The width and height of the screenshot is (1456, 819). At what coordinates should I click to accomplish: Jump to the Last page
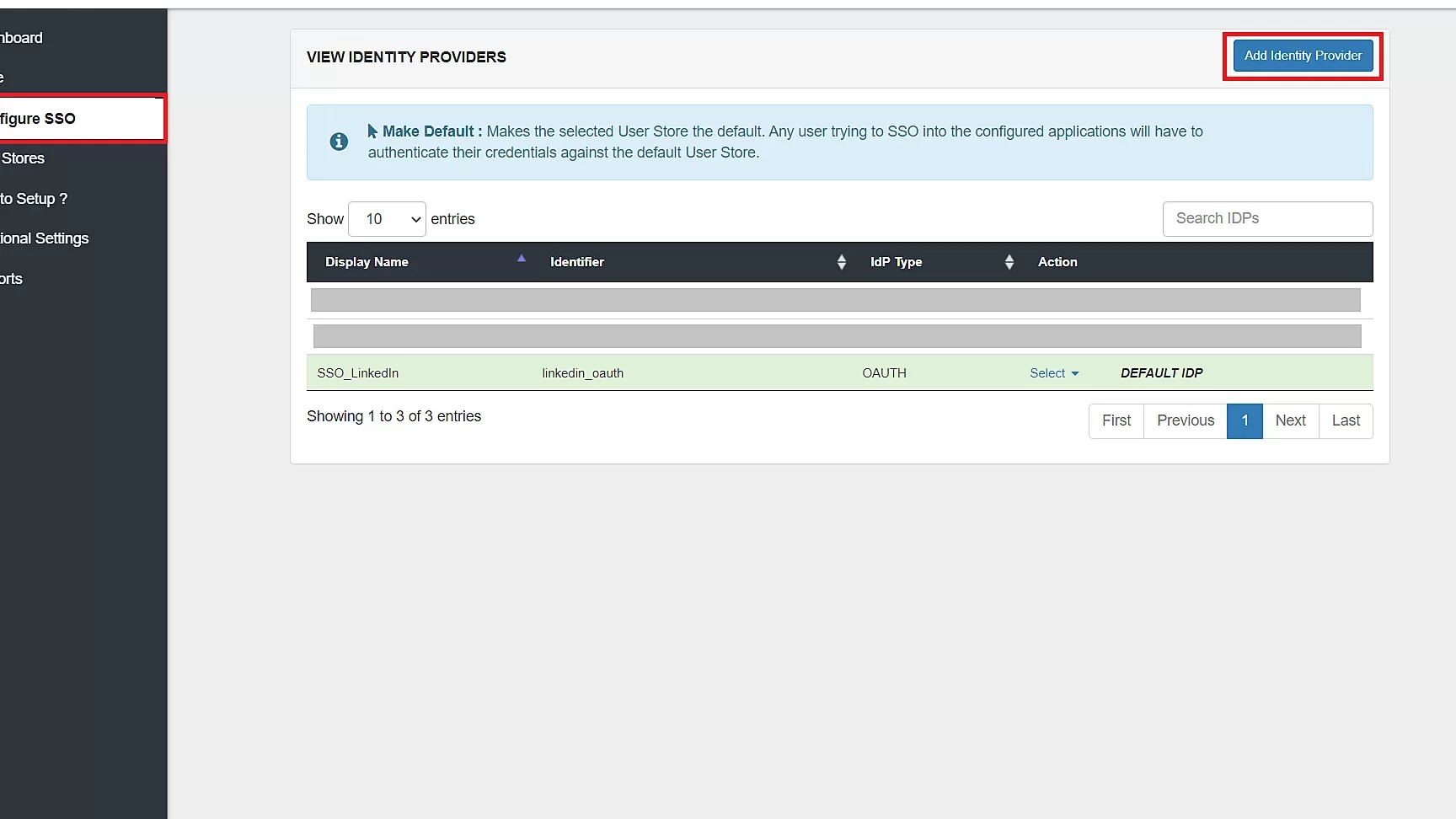pos(1346,420)
